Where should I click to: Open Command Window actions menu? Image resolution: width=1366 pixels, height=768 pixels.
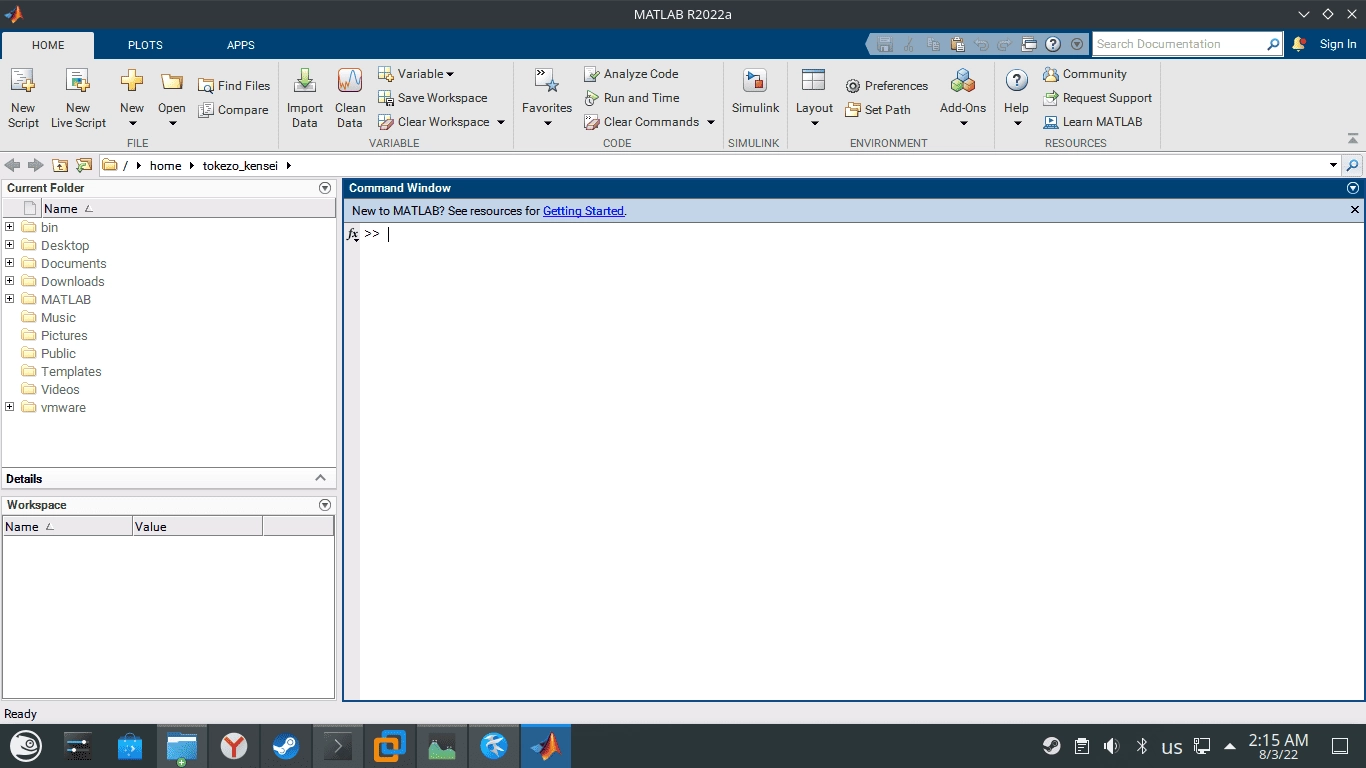tap(1353, 188)
